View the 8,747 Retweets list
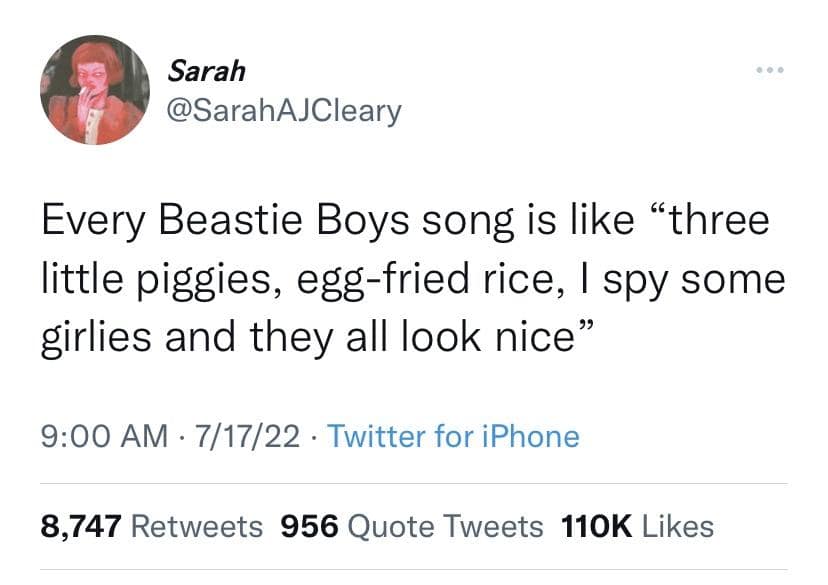This screenshot has width=828, height=585. point(152,526)
